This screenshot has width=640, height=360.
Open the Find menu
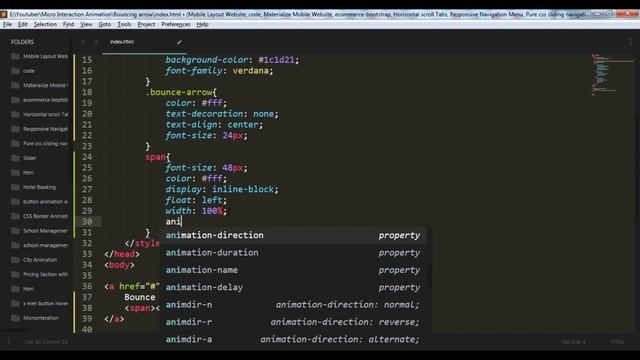(68, 24)
